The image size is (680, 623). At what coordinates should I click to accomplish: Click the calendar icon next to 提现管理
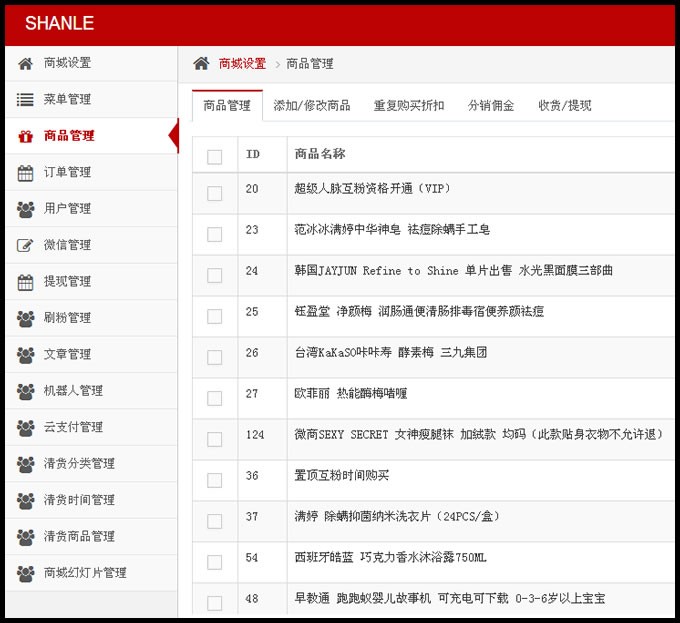pos(25,282)
